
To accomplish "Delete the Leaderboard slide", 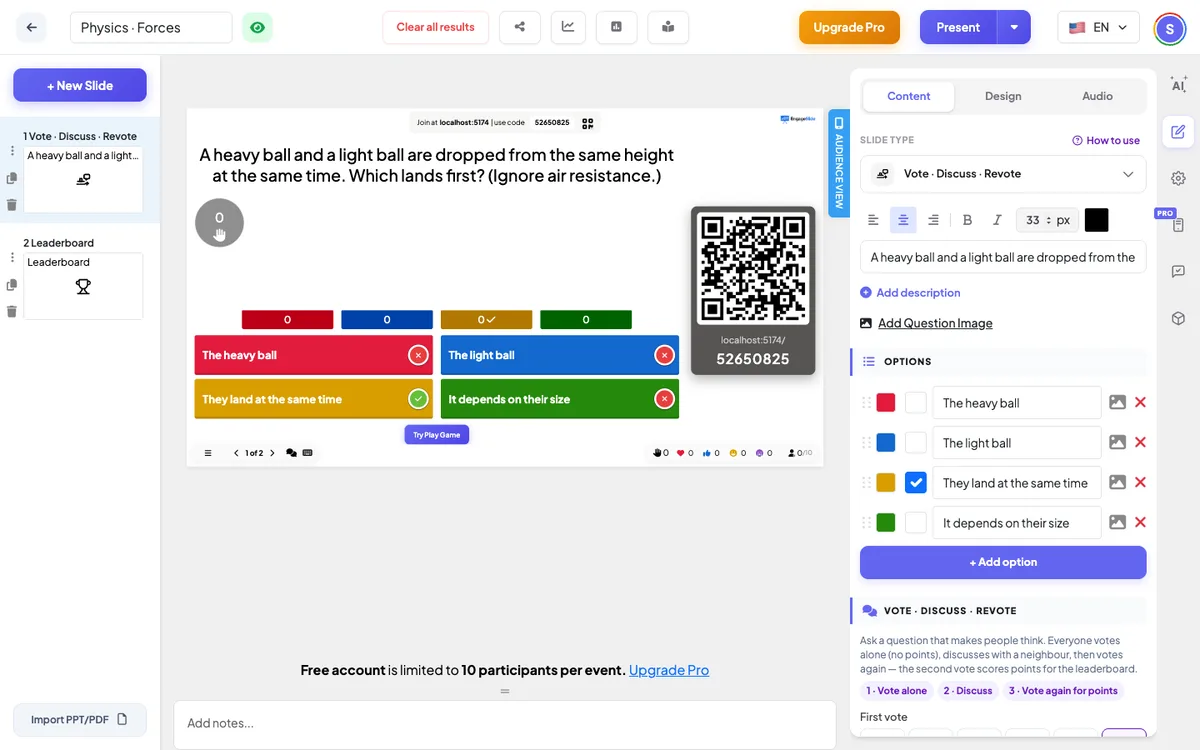I will pyautogui.click(x=12, y=311).
